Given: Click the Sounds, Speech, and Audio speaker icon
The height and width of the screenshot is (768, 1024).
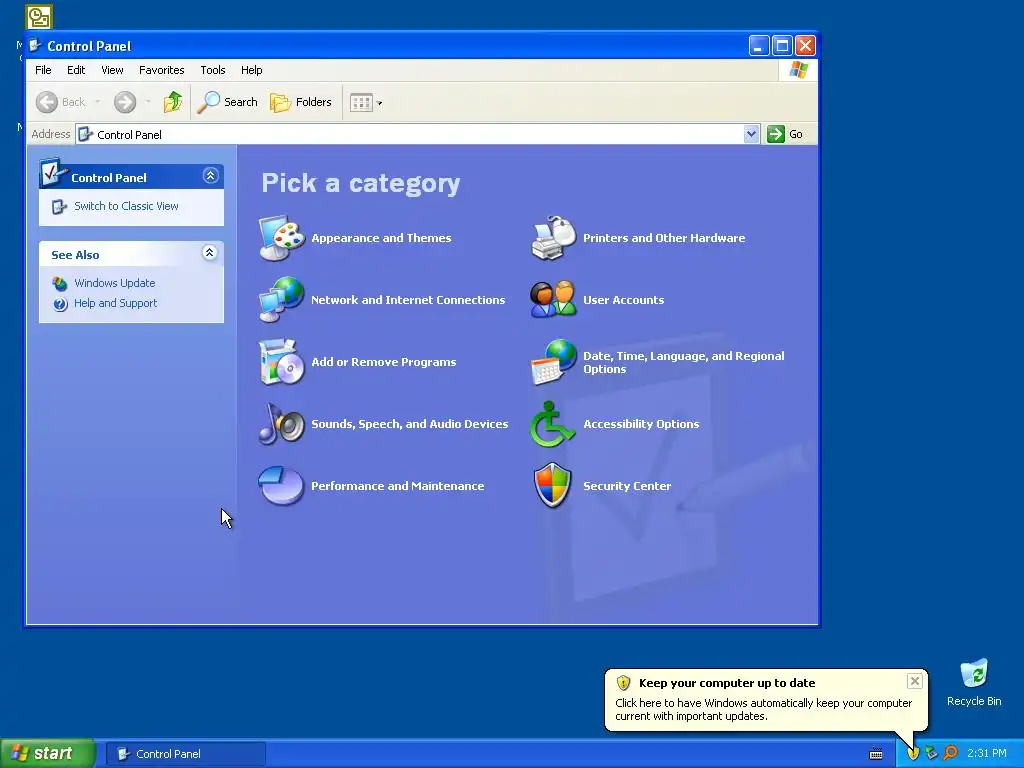Looking at the screenshot, I should tap(281, 424).
